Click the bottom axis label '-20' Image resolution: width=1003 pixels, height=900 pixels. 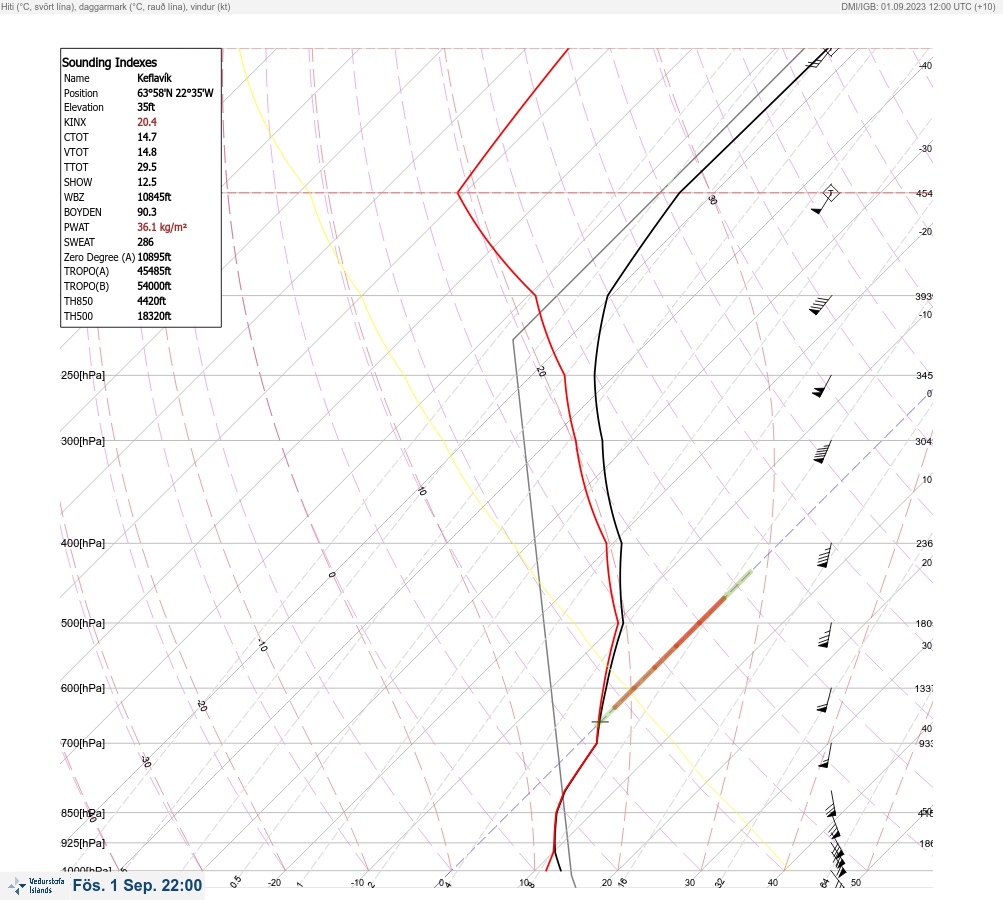pyautogui.click(x=274, y=883)
